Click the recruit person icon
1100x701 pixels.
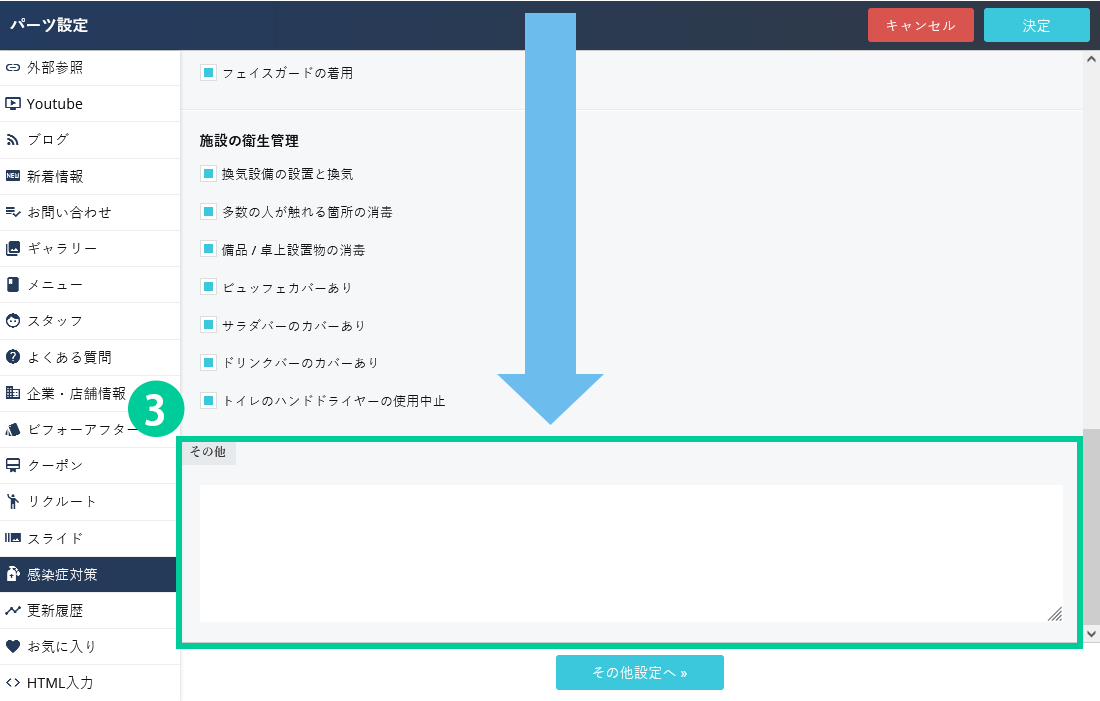coord(13,501)
